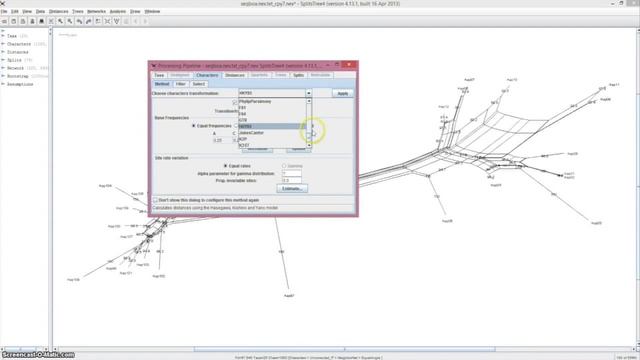
Task: Click the four-arrow fit-to-window toolbar icon
Action: coord(107,21)
